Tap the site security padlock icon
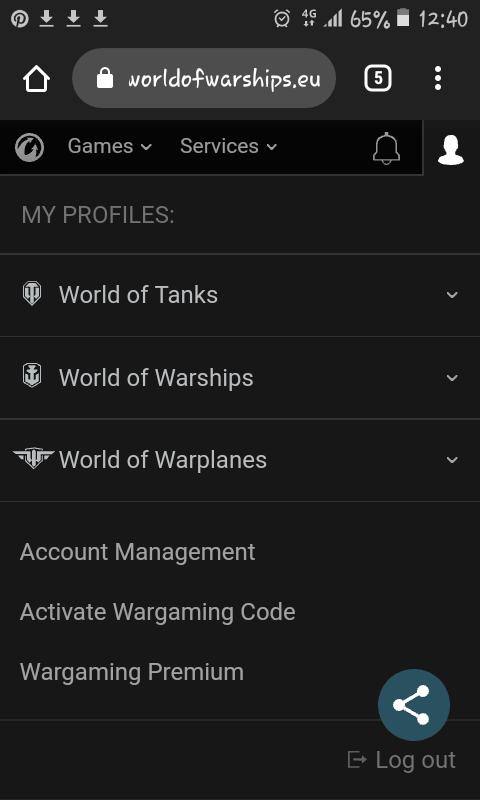The height and width of the screenshot is (800, 480). pyautogui.click(x=105, y=79)
